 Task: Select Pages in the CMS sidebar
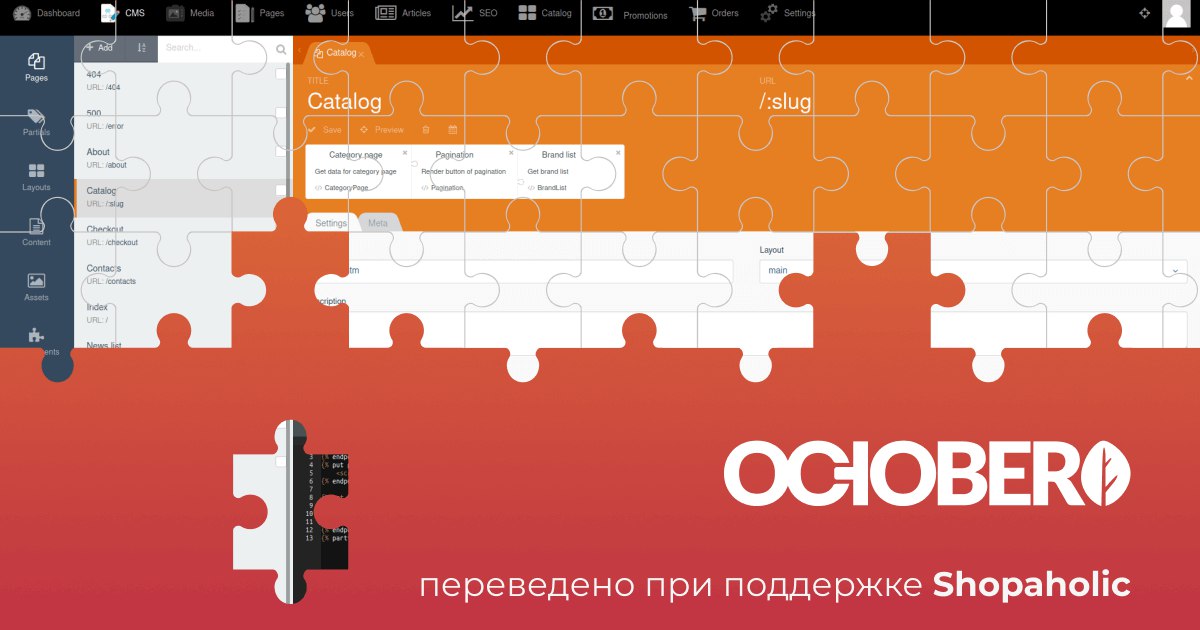click(x=36, y=67)
